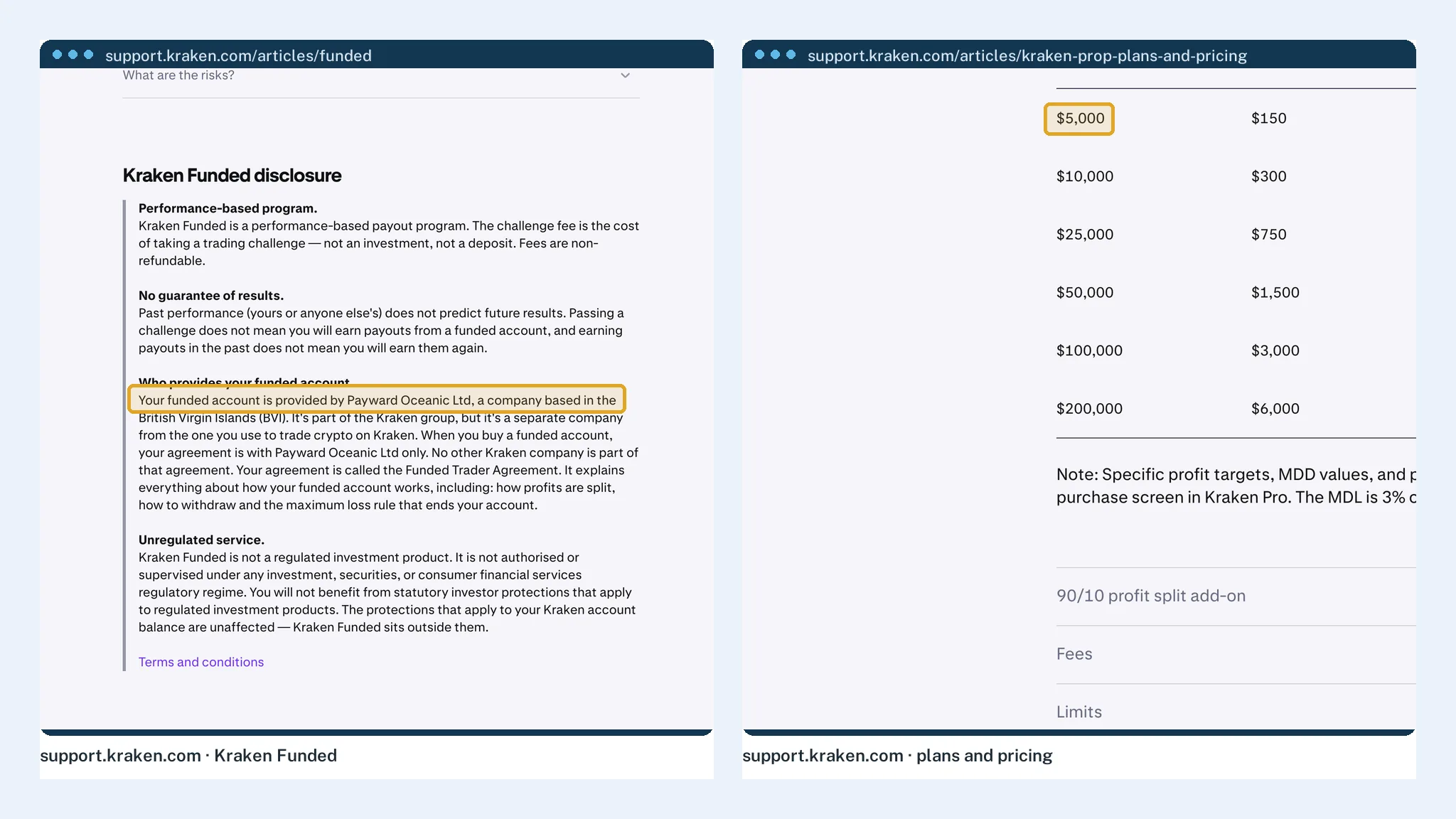Image resolution: width=1456 pixels, height=819 pixels.
Task: Click the $300 fee value
Action: point(1269,176)
